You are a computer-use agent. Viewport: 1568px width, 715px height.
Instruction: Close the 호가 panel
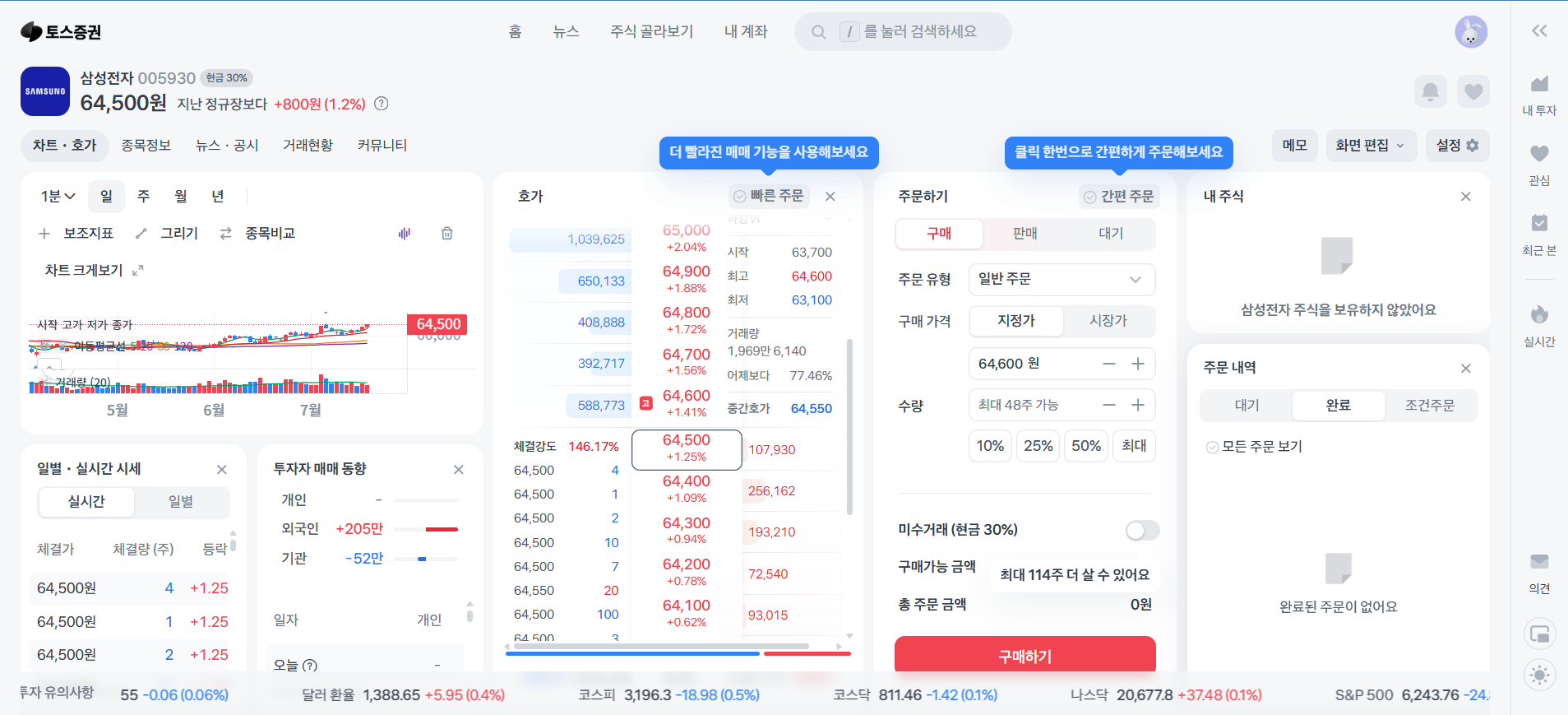(x=830, y=197)
